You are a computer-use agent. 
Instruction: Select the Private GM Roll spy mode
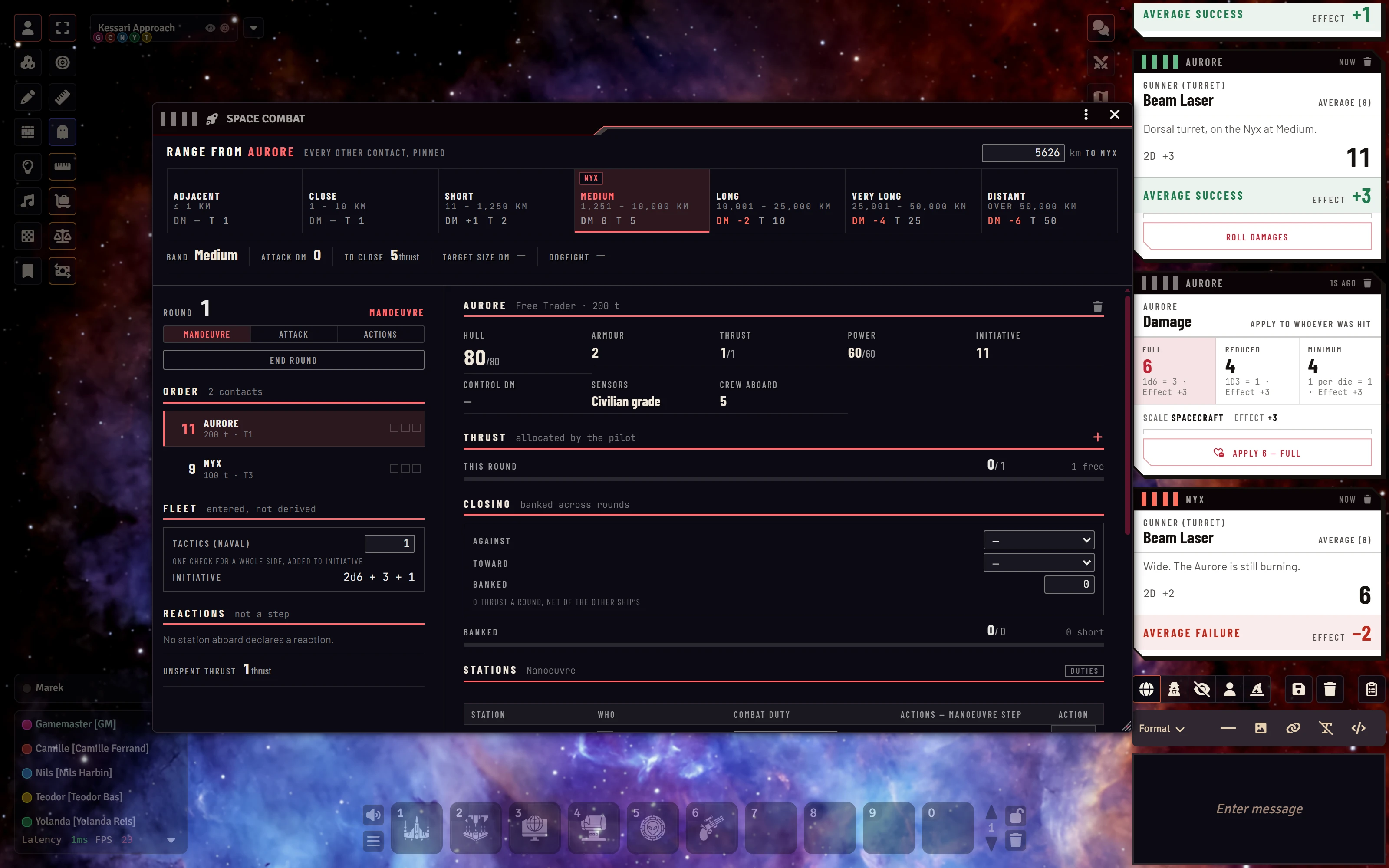[x=1174, y=689]
